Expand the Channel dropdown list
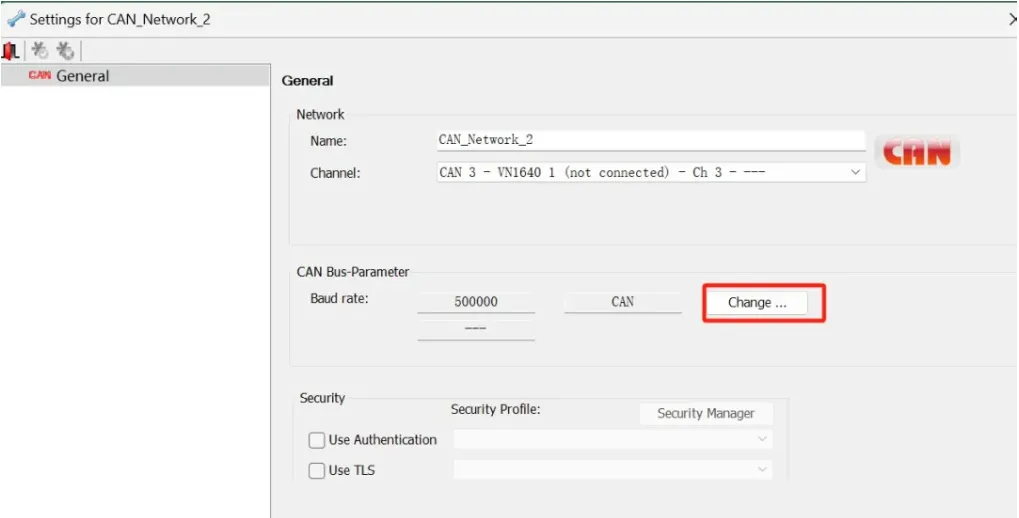This screenshot has width=1019, height=518. coord(855,172)
